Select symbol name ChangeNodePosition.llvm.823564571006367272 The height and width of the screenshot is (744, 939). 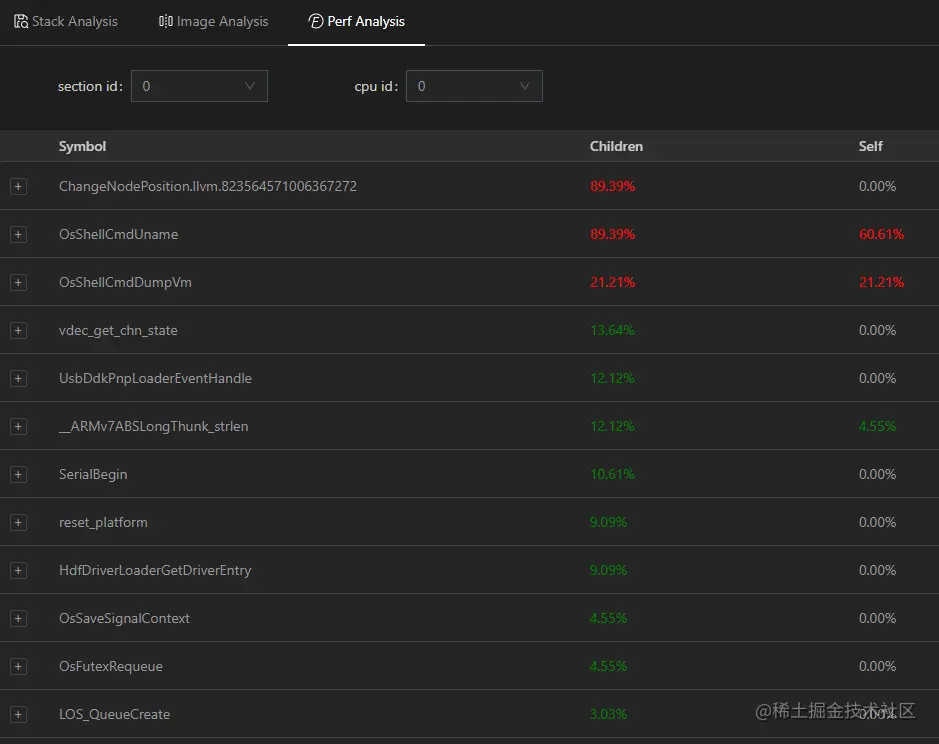208,186
